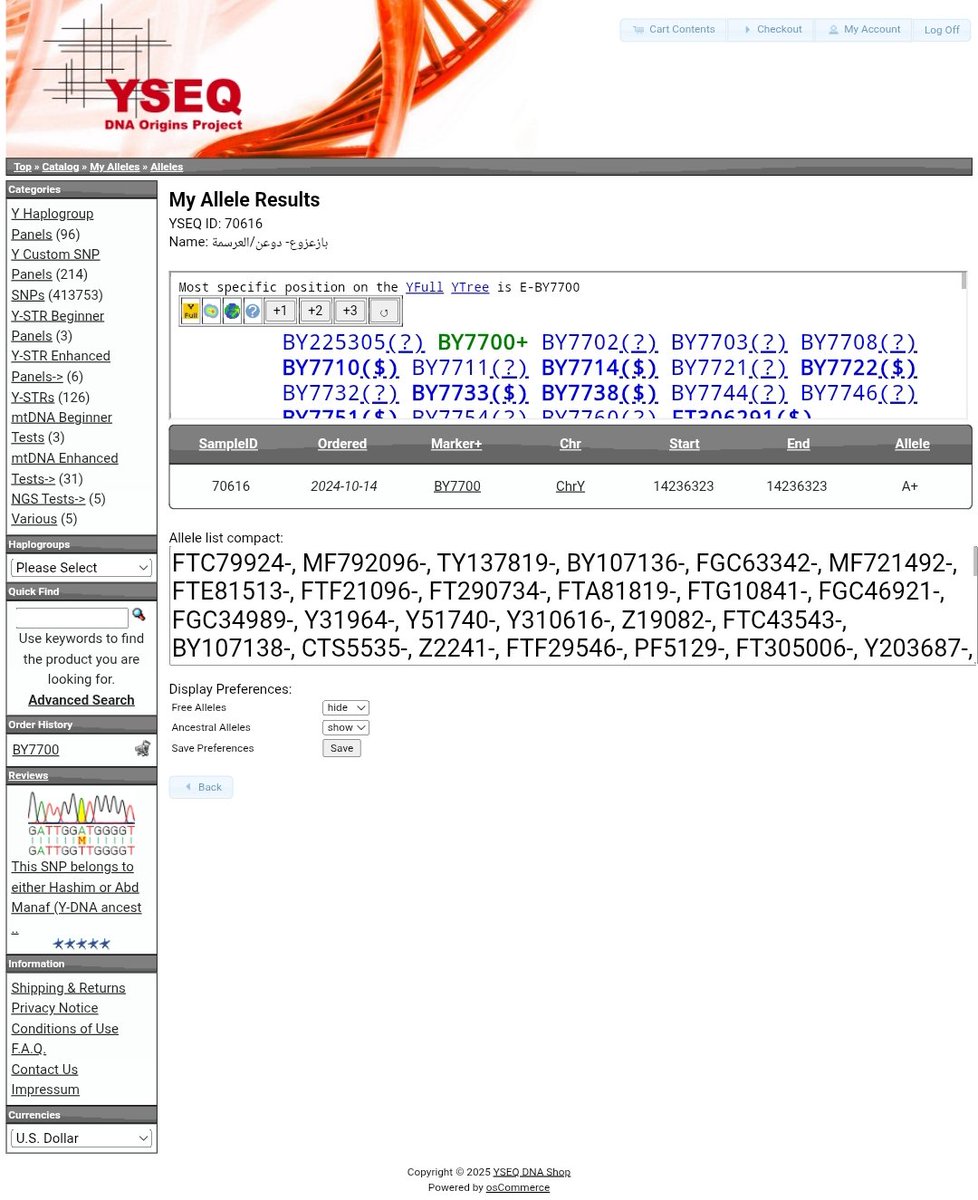Screen dimensions: 978x1200
Task: Open the U.S. Dollar currency dropdown
Action: click(x=81, y=1138)
